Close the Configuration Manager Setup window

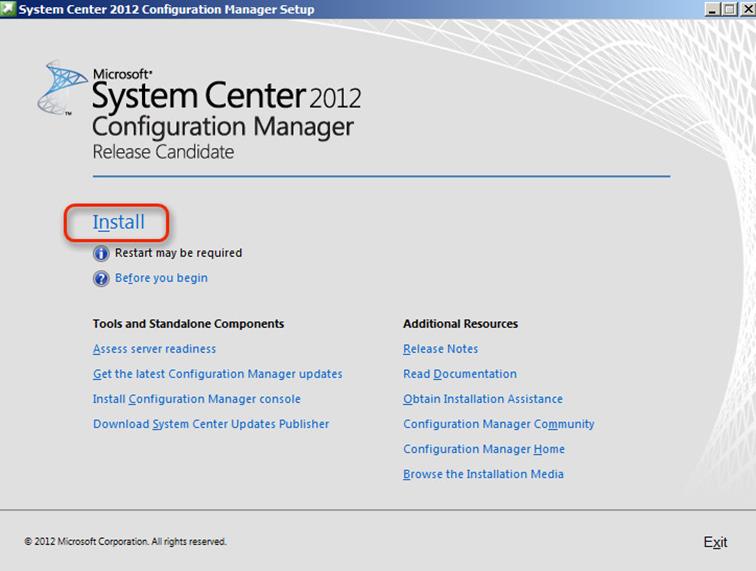pyautogui.click(x=747, y=9)
